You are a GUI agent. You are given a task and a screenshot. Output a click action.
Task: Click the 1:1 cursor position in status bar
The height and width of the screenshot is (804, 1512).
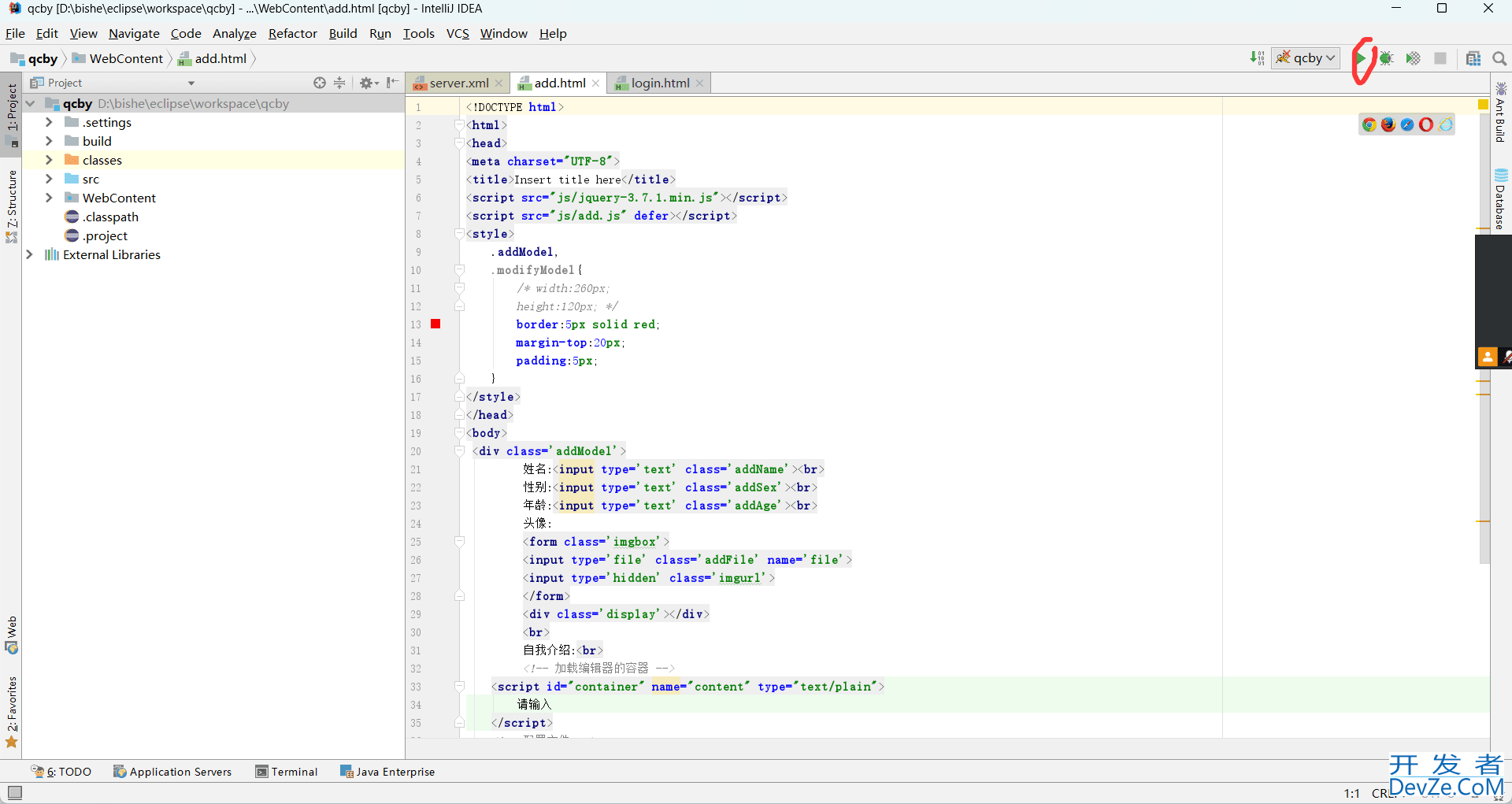click(x=1352, y=793)
